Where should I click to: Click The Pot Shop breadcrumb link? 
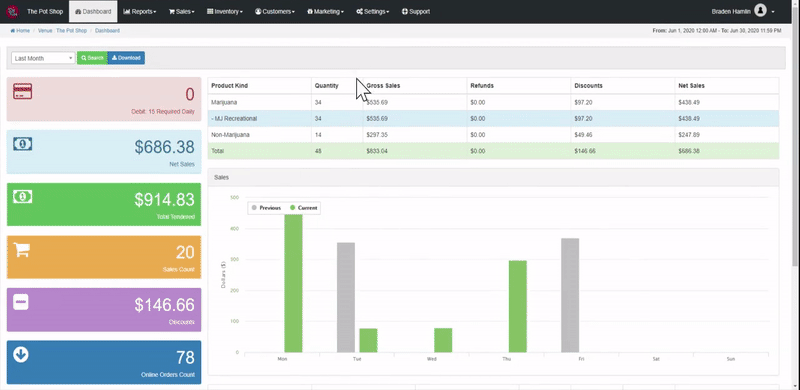point(71,31)
